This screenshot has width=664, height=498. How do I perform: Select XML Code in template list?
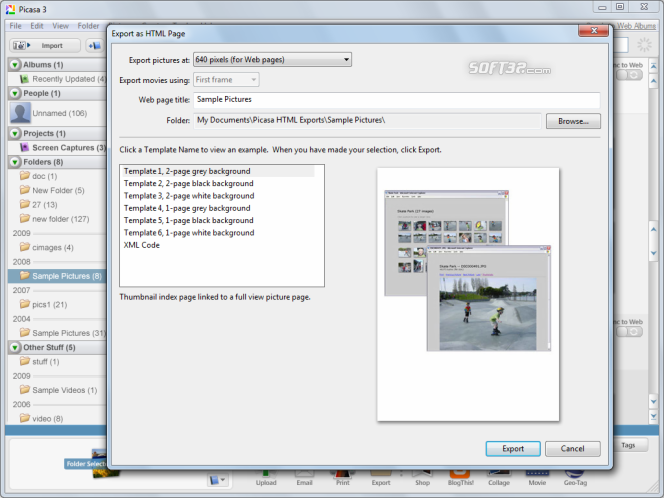coord(141,245)
